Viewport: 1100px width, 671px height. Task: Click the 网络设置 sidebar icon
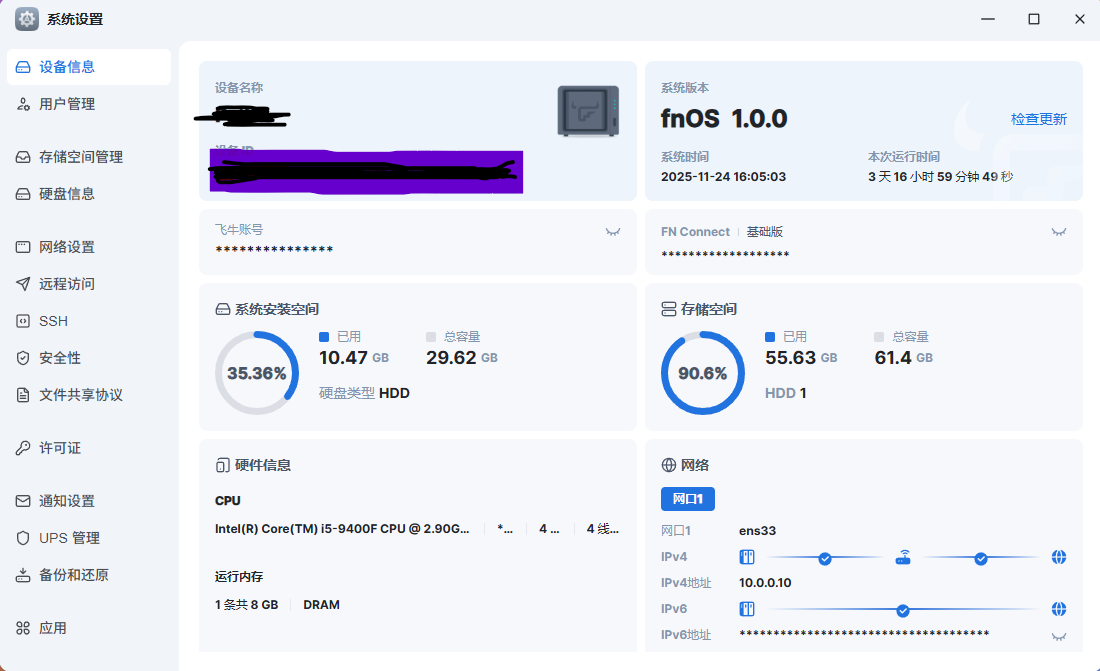point(23,247)
